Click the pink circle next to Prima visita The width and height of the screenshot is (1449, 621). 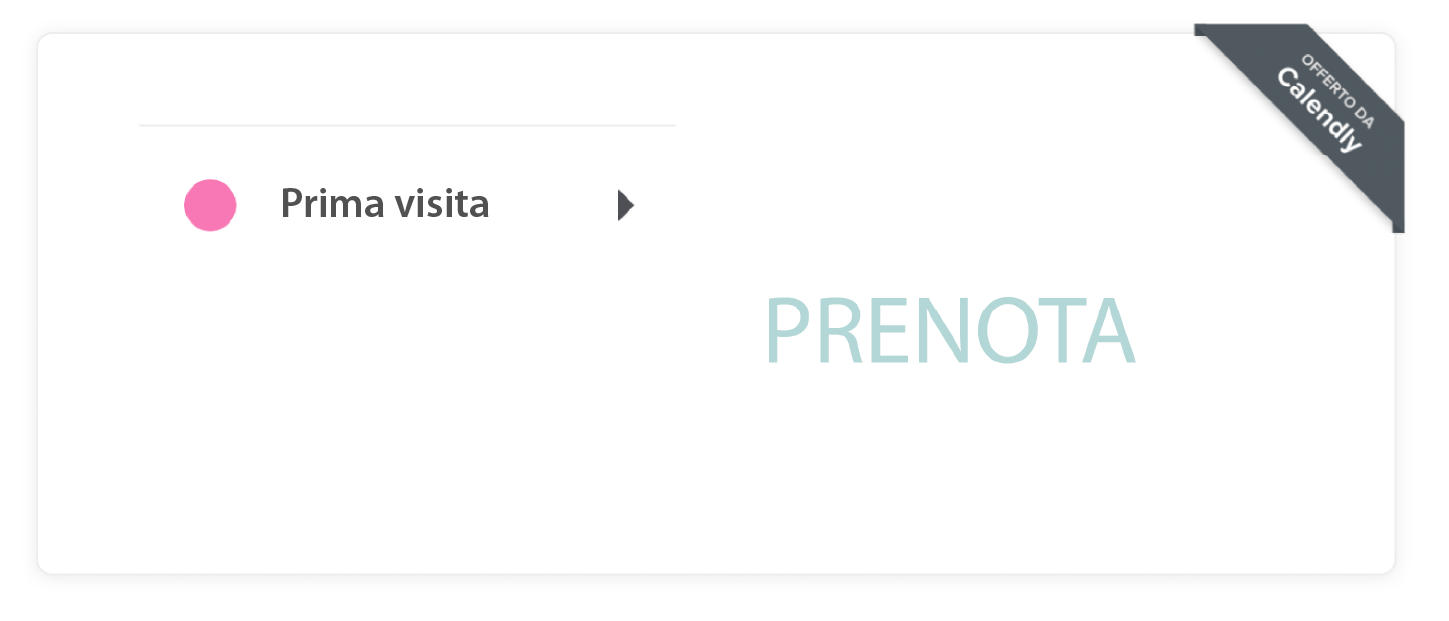(210, 205)
